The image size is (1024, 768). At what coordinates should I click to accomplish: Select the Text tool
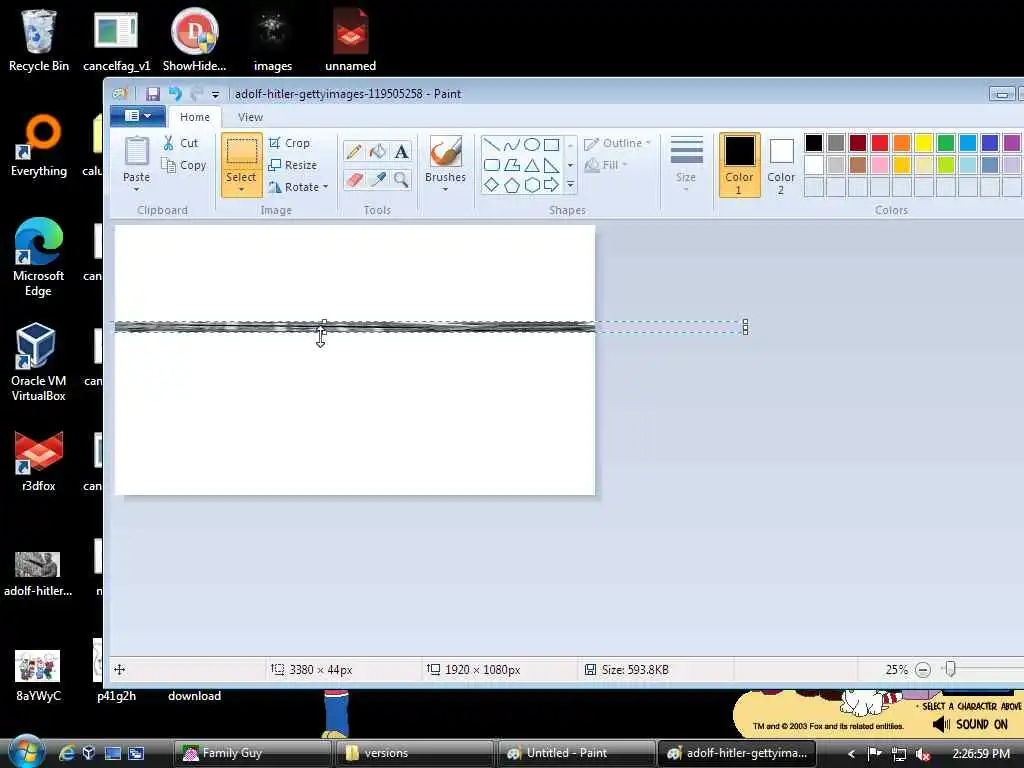401,152
